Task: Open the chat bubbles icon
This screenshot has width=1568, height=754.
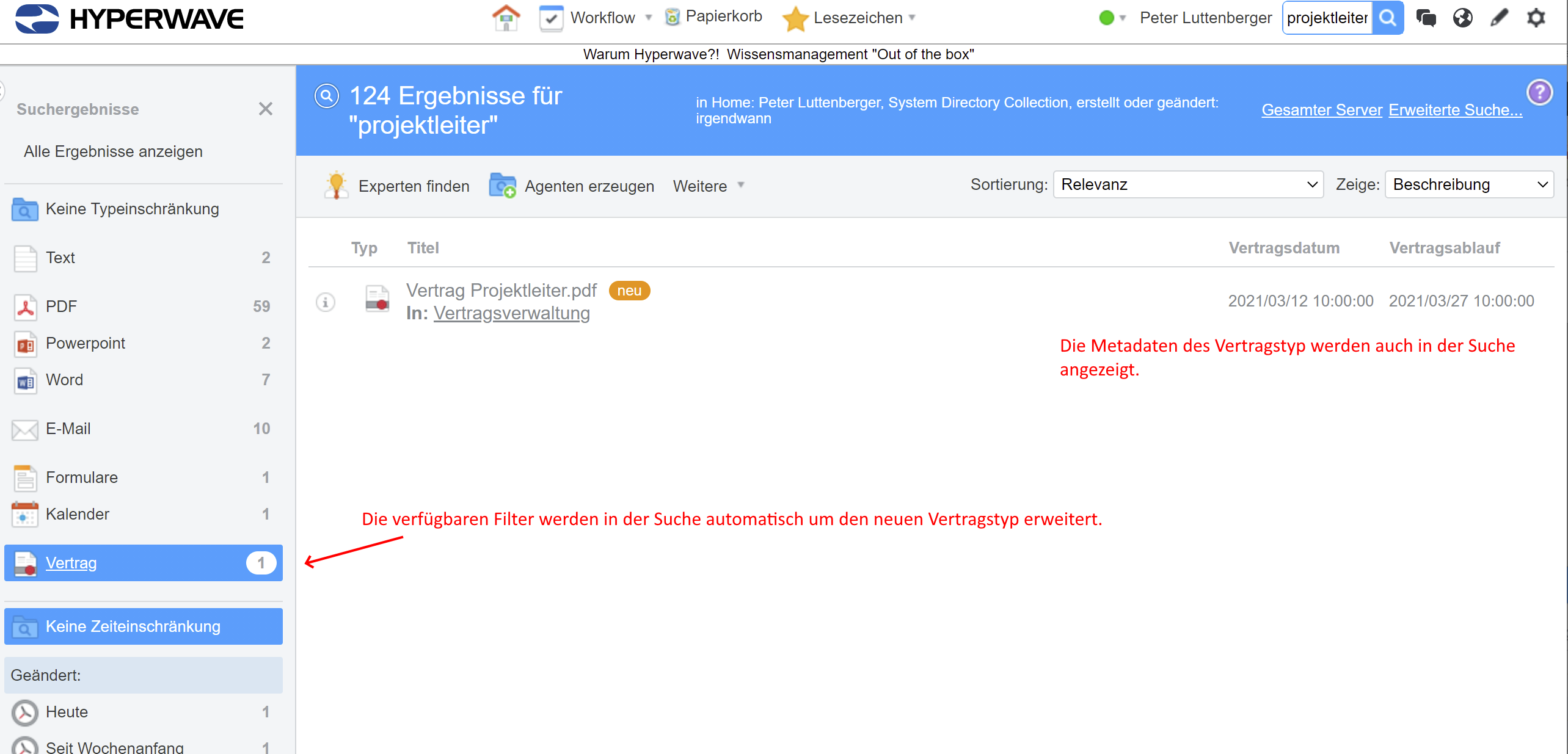Action: pos(1426,18)
